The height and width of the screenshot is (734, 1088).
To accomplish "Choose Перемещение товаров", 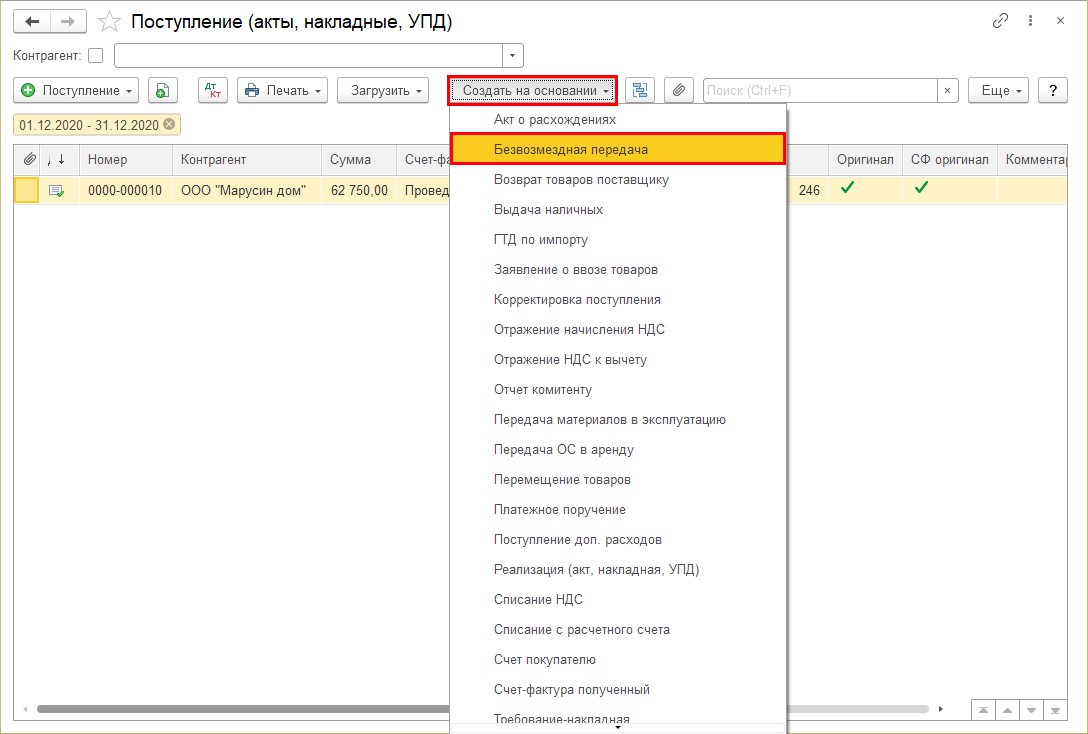I will (x=618, y=479).
